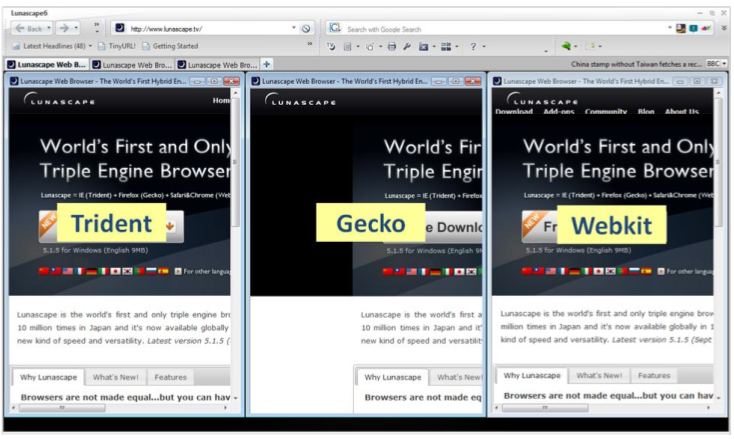Open What's New! tab in Webkit window
Screen dimensions: 734x439
click(x=599, y=375)
